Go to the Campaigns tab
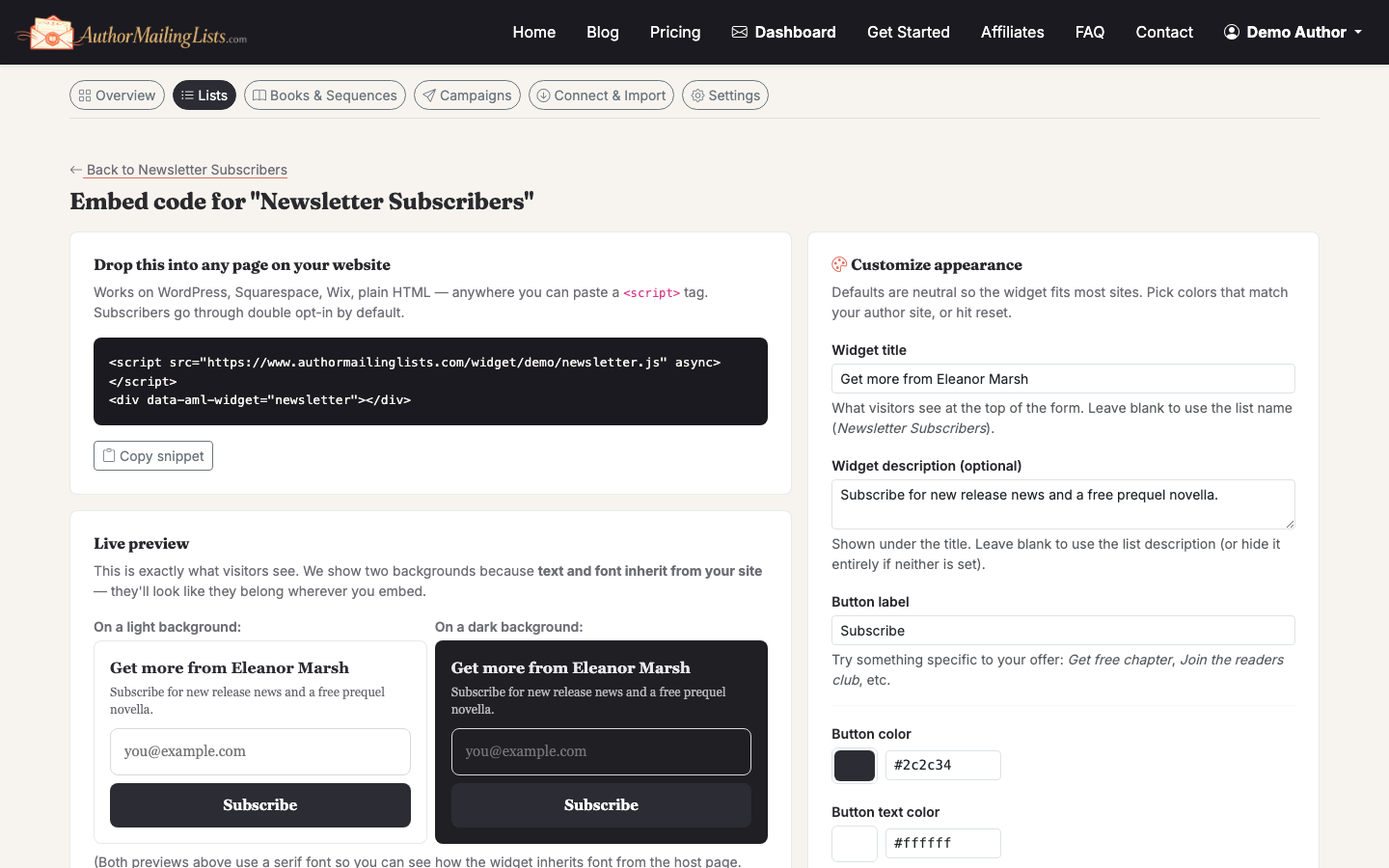The height and width of the screenshot is (868, 1389). click(x=467, y=95)
